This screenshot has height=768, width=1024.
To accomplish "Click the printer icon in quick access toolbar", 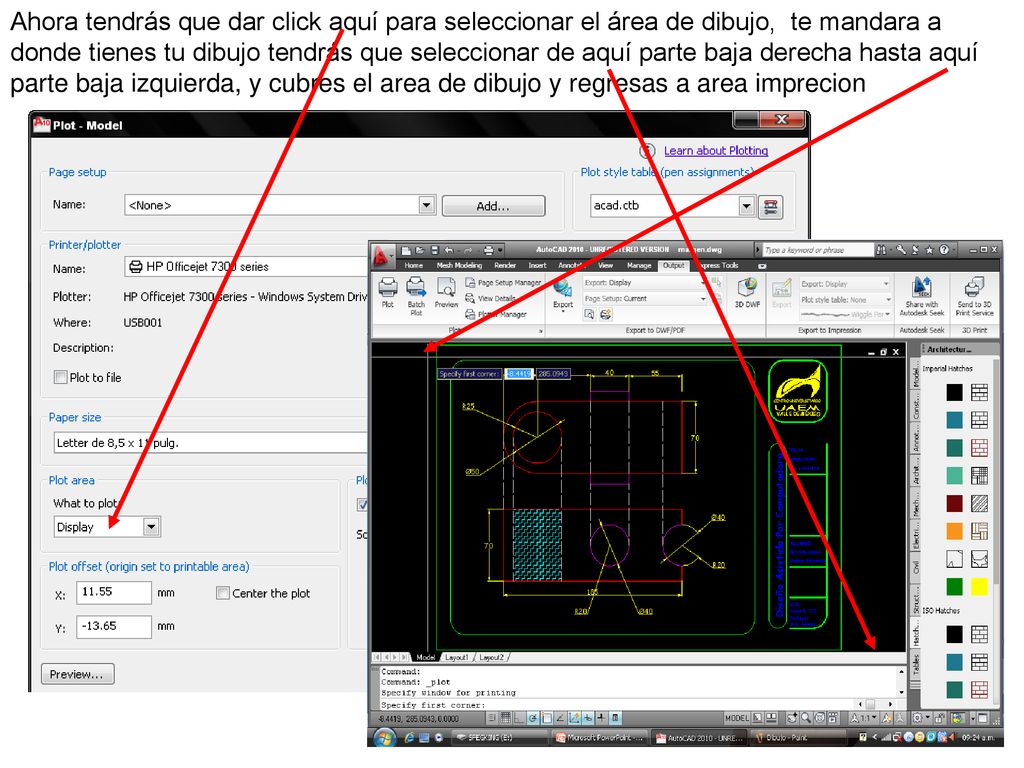I will (x=488, y=250).
